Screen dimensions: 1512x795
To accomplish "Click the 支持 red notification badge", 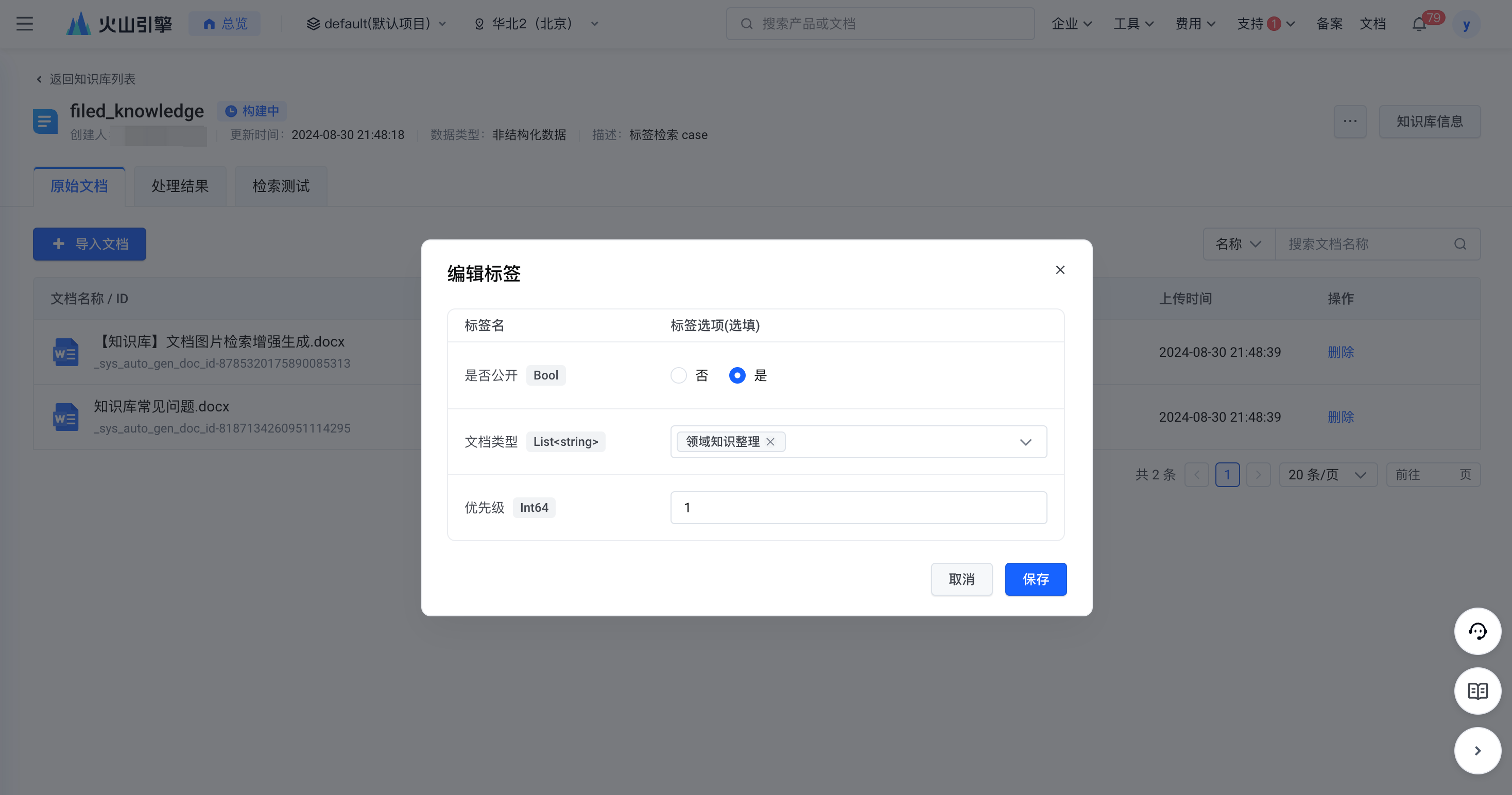I will coord(1274,24).
